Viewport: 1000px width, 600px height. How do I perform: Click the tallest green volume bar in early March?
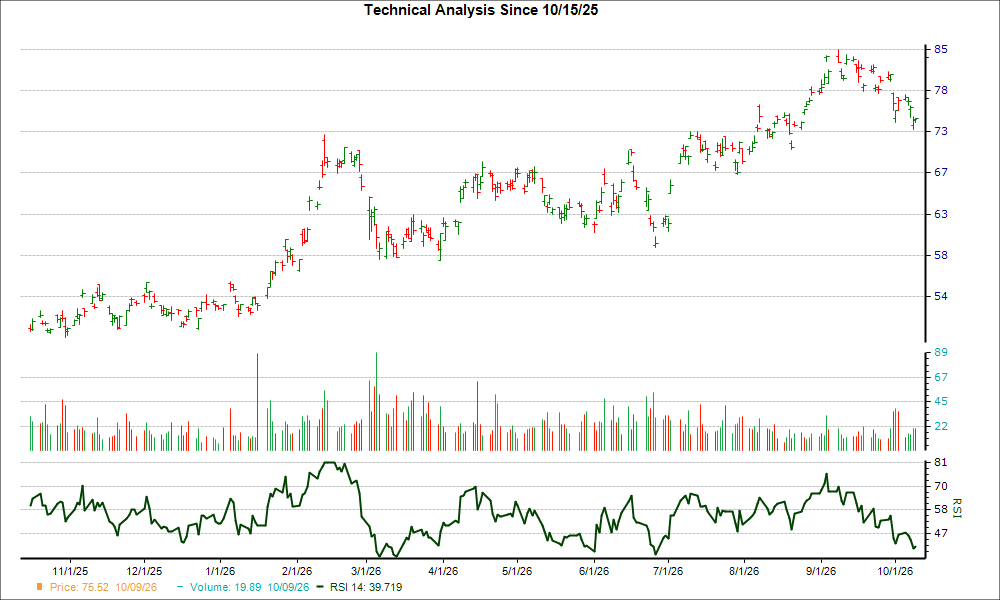point(376,402)
